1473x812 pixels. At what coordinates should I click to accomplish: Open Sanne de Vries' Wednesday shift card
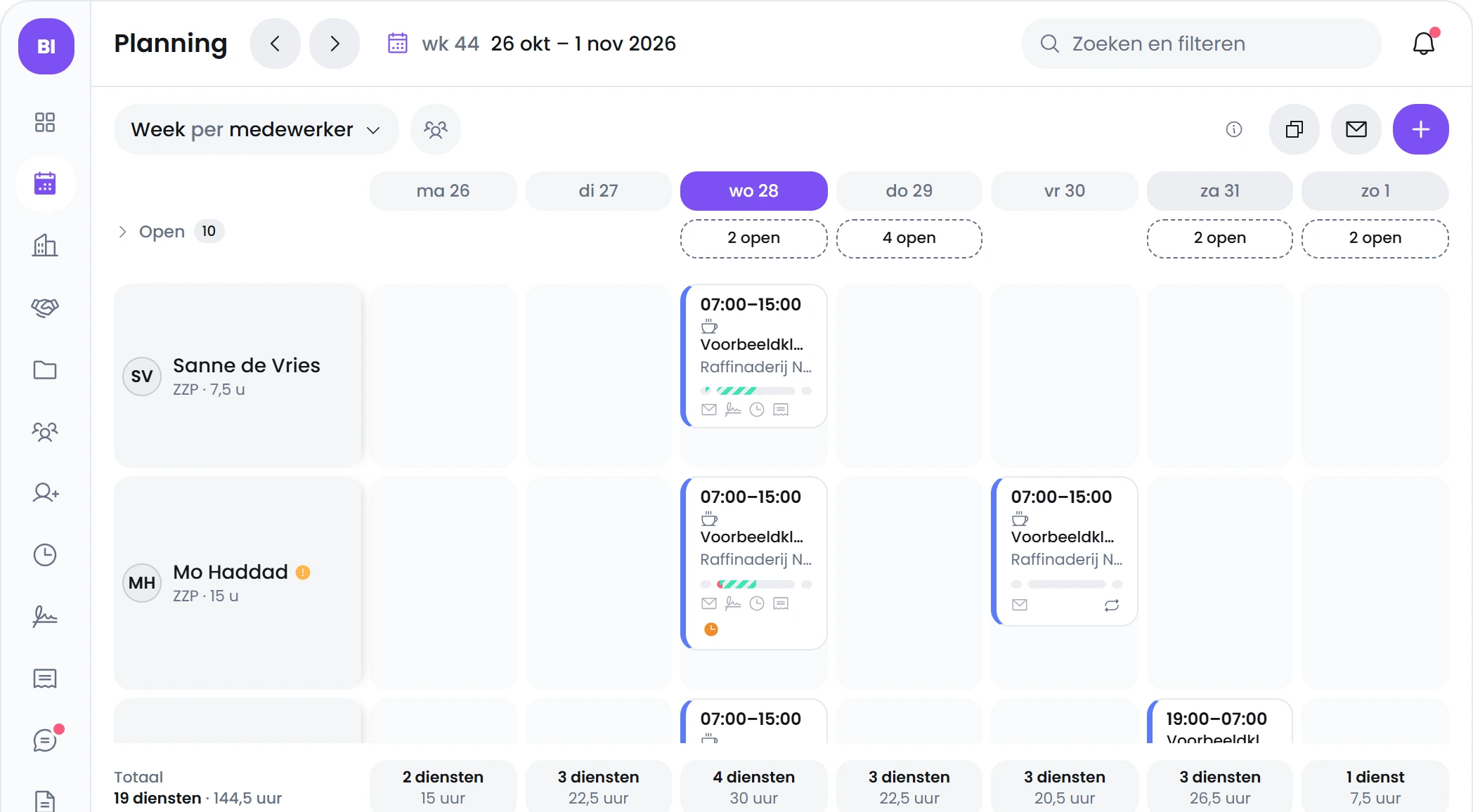pyautogui.click(x=754, y=356)
